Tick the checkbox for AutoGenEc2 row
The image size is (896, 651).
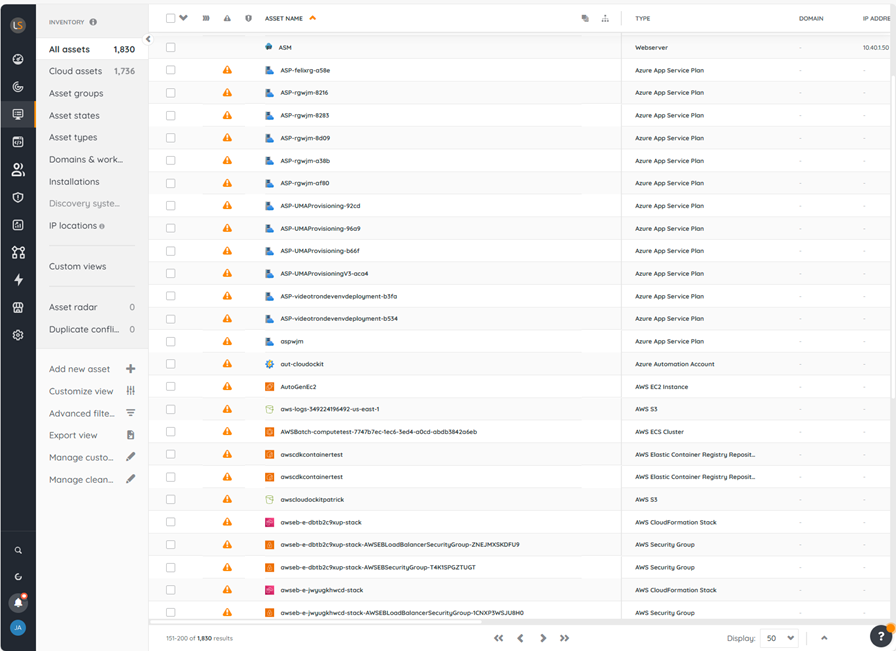(x=170, y=386)
